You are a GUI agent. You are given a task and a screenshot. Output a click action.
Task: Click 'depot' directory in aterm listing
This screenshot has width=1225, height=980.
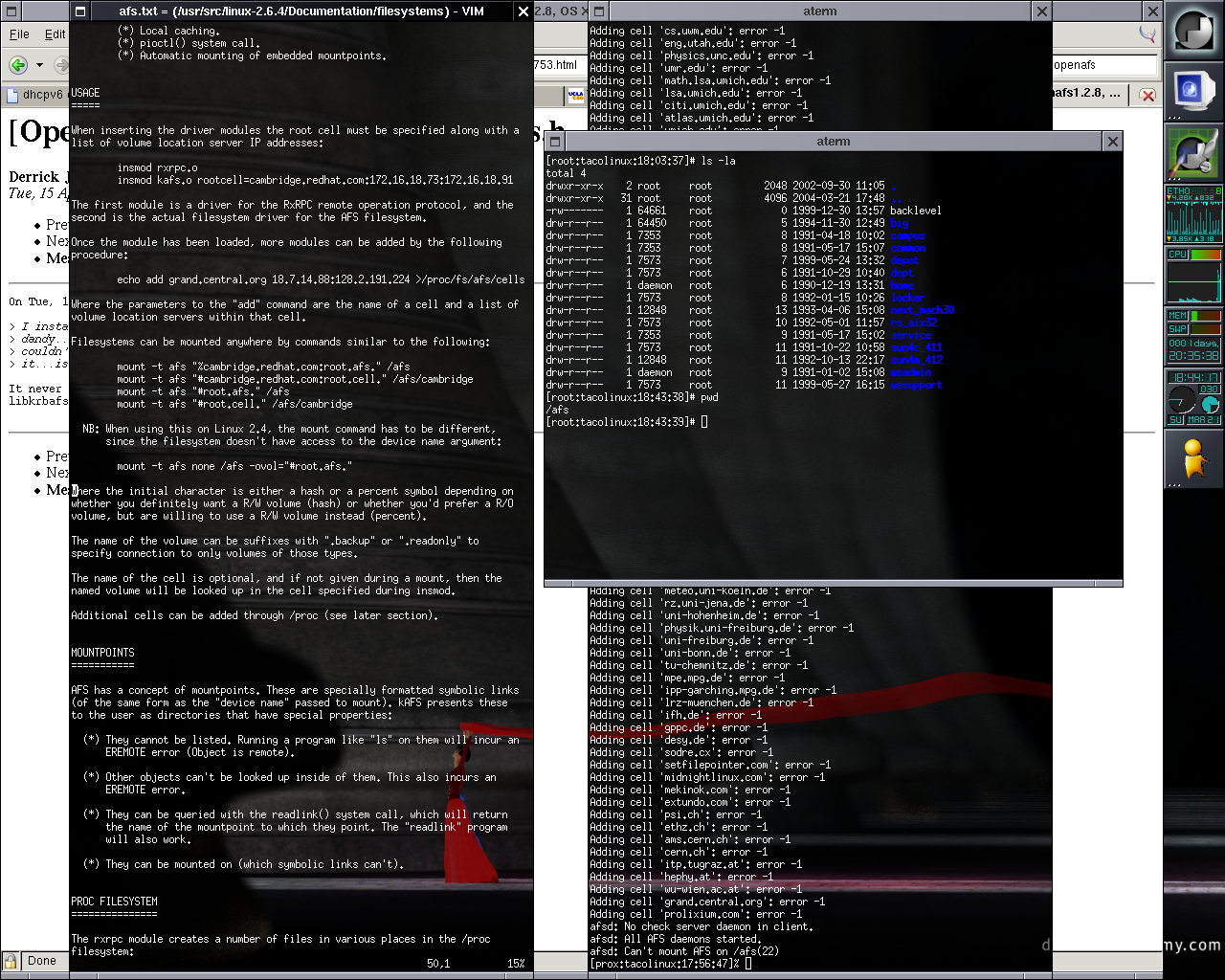(x=905, y=260)
